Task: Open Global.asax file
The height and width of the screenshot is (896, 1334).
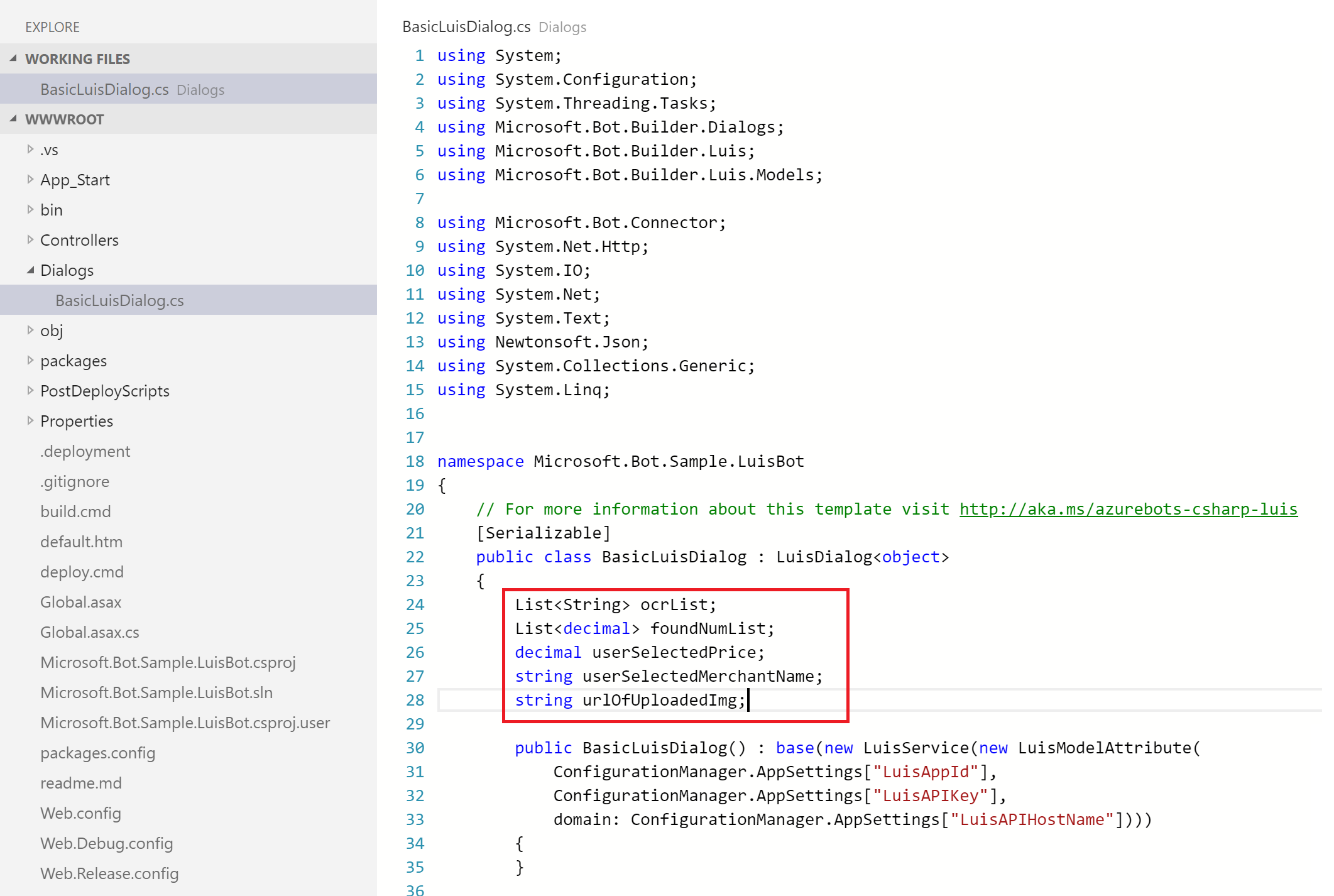Action: pyautogui.click(x=81, y=602)
